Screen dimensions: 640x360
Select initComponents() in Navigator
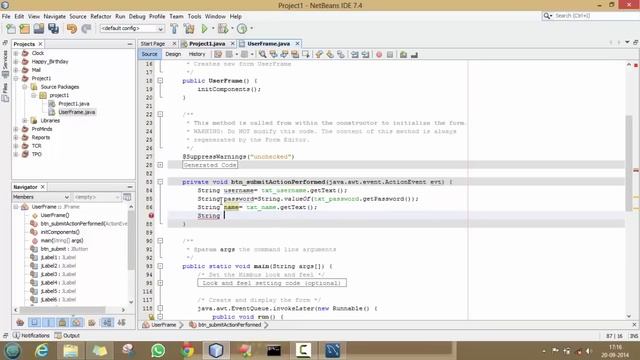(60, 232)
